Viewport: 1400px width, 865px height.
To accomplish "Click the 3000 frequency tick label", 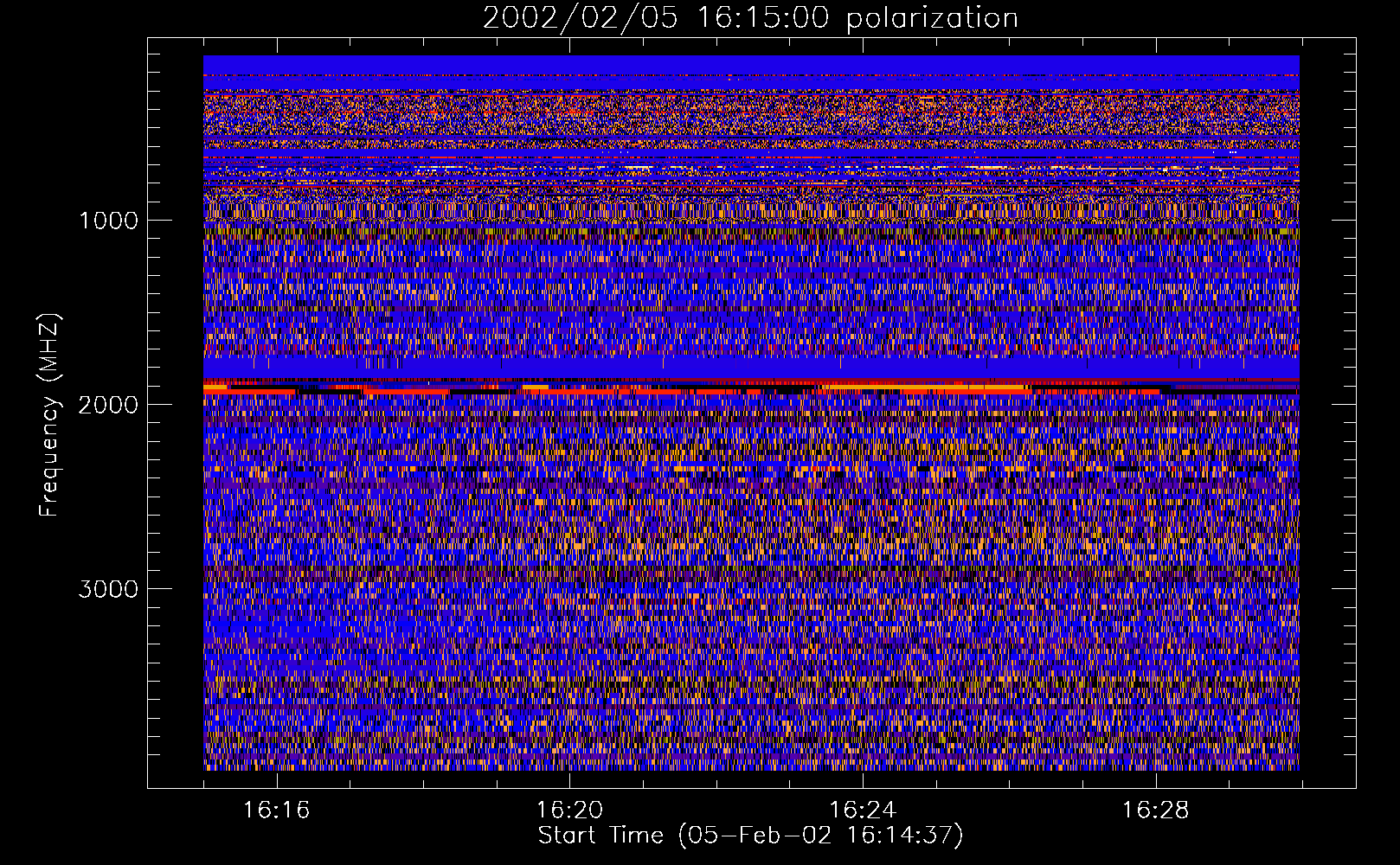I will tap(108, 589).
